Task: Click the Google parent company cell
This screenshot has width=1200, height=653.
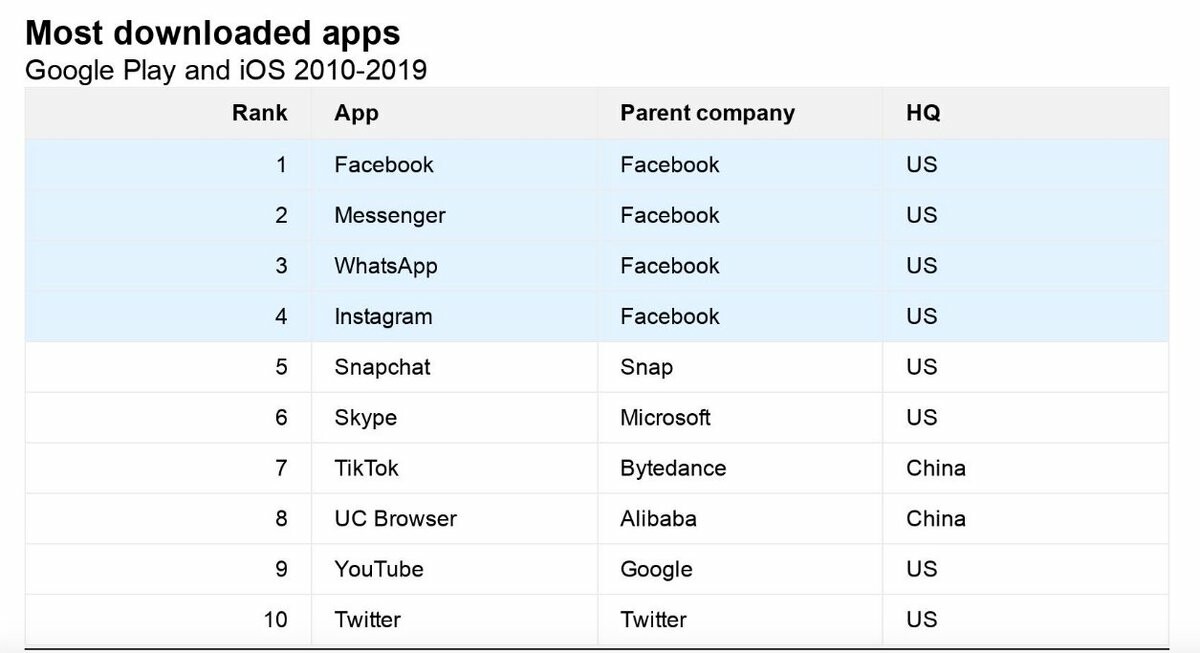Action: pyautogui.click(x=656, y=569)
